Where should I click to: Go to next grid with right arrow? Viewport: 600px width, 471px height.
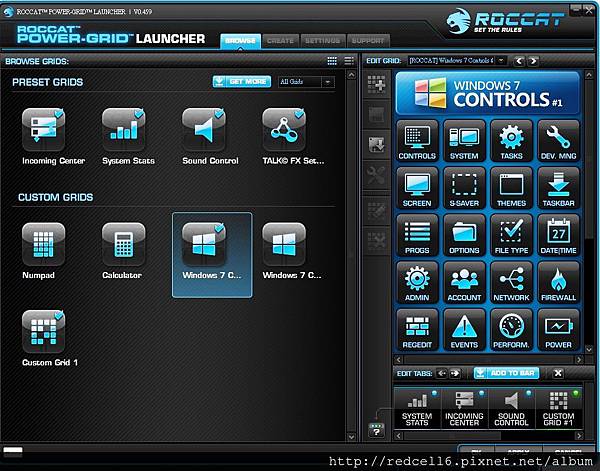click(533, 61)
